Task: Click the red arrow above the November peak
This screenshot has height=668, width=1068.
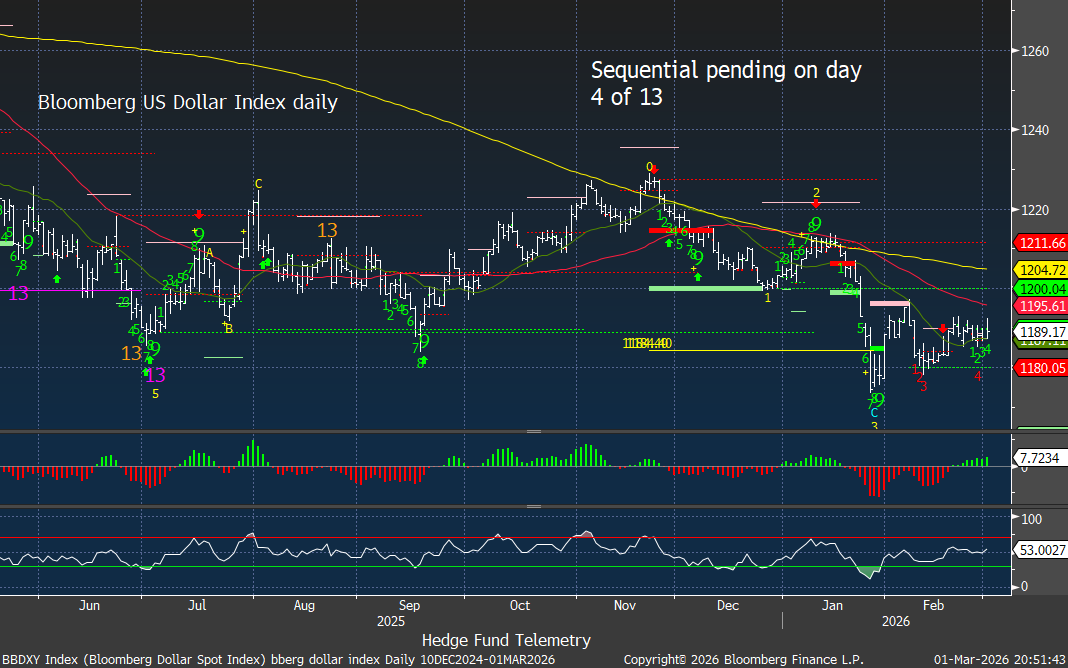Action: click(654, 170)
